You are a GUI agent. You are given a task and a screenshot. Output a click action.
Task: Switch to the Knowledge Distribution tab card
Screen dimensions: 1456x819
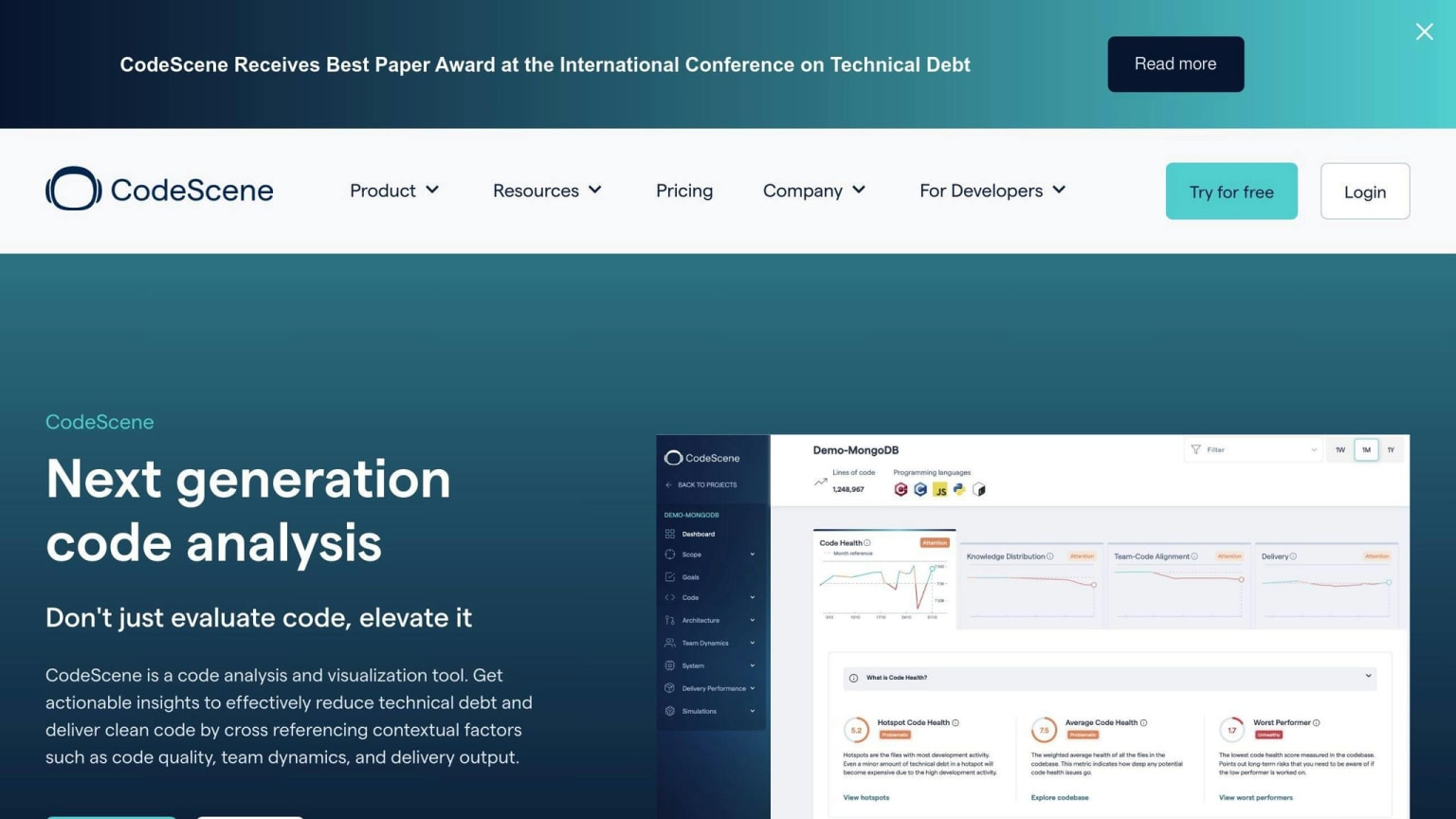(x=1031, y=585)
